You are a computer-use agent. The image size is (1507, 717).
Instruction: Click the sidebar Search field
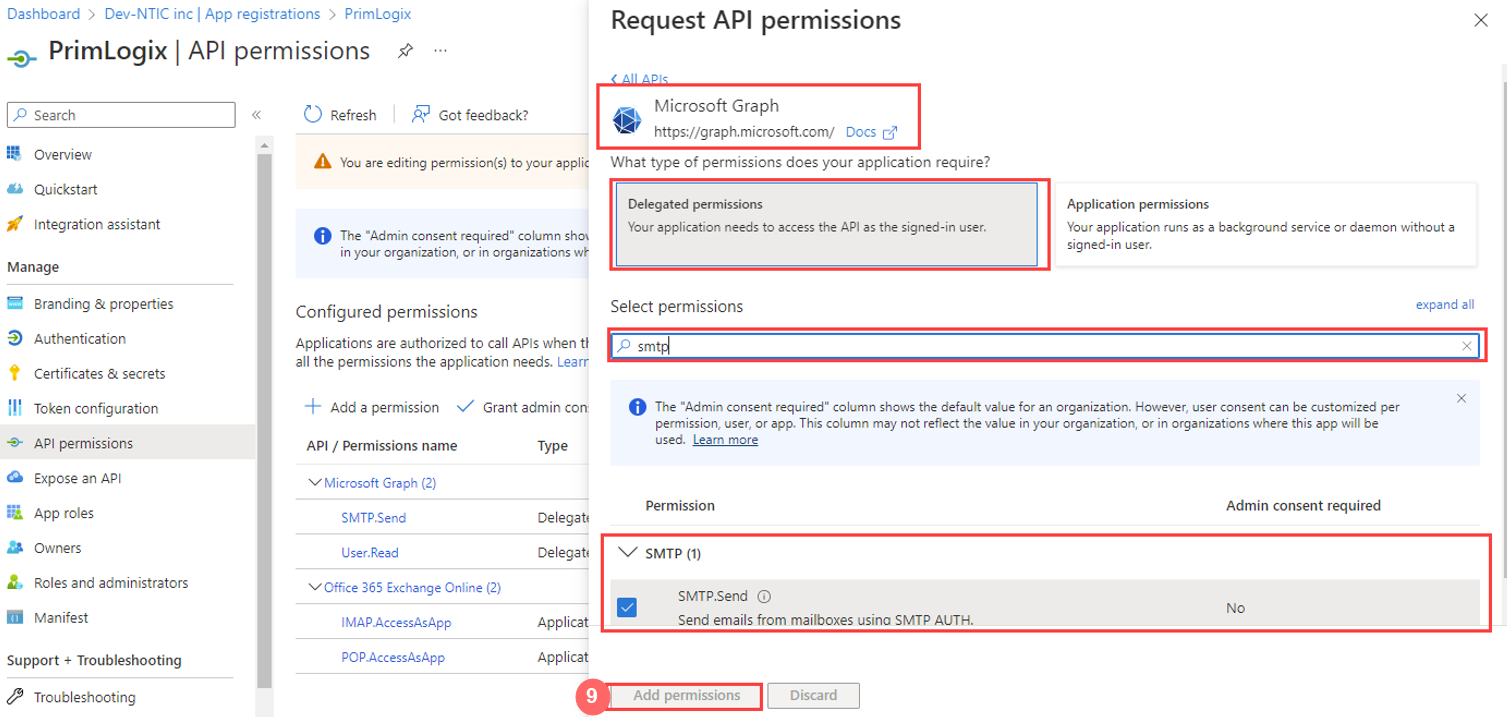[x=121, y=115]
